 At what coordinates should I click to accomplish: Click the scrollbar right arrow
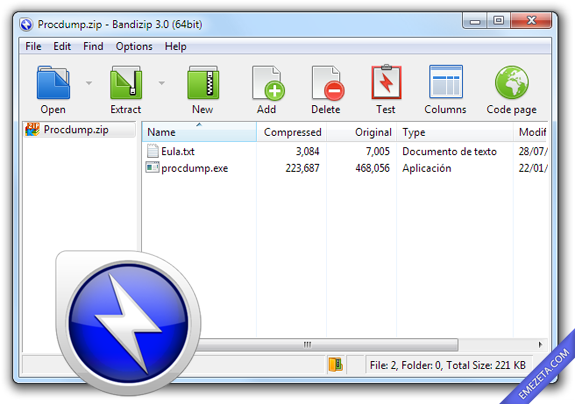tap(540, 344)
